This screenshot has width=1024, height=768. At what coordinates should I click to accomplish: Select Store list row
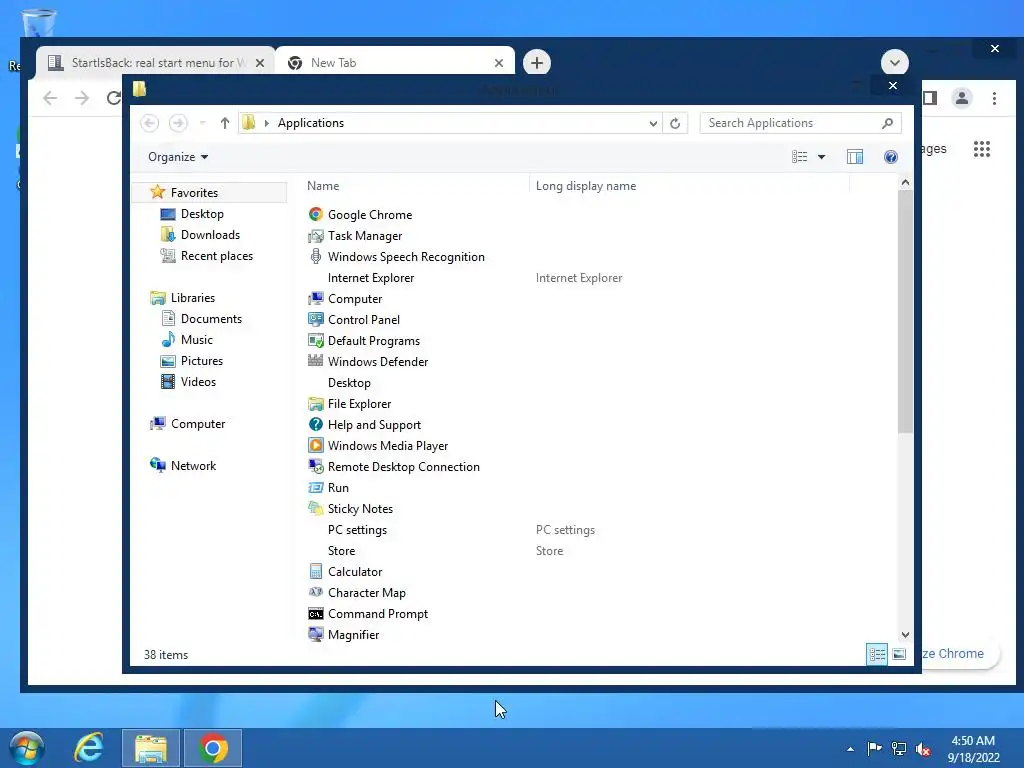point(341,551)
